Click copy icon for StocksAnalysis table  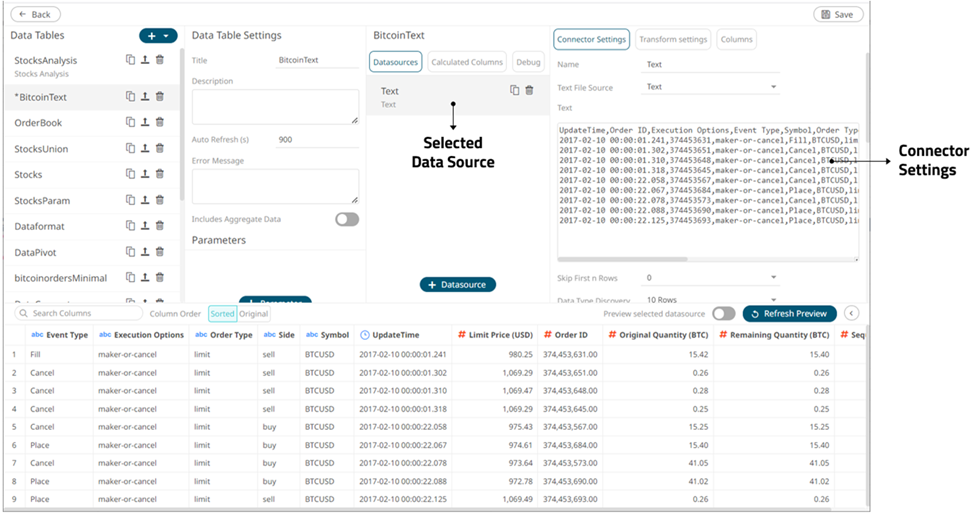point(130,60)
